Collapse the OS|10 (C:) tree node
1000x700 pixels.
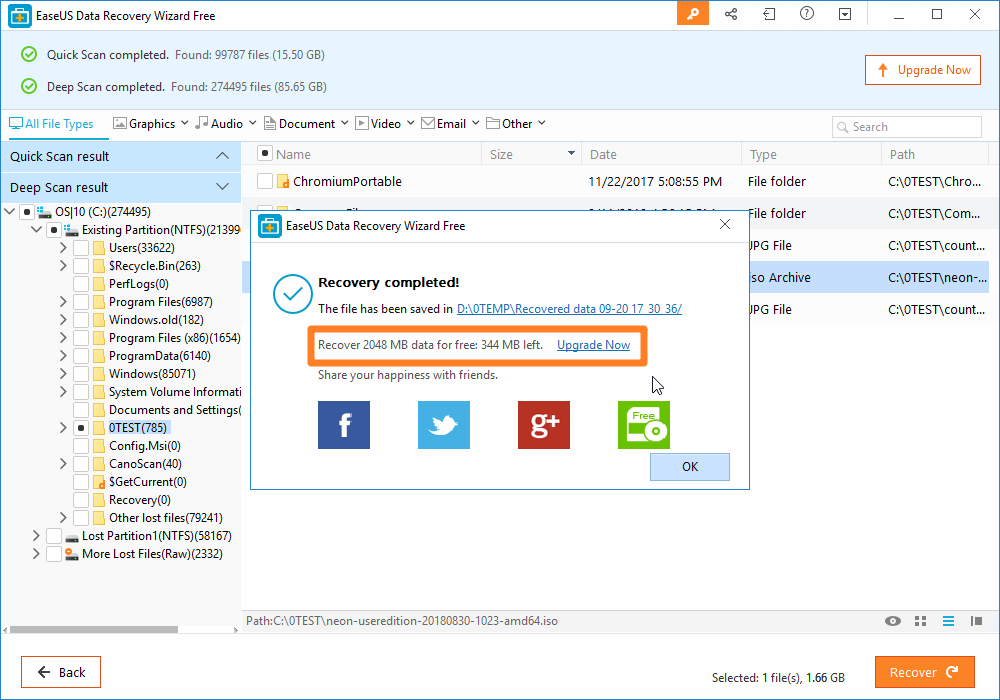(x=10, y=211)
